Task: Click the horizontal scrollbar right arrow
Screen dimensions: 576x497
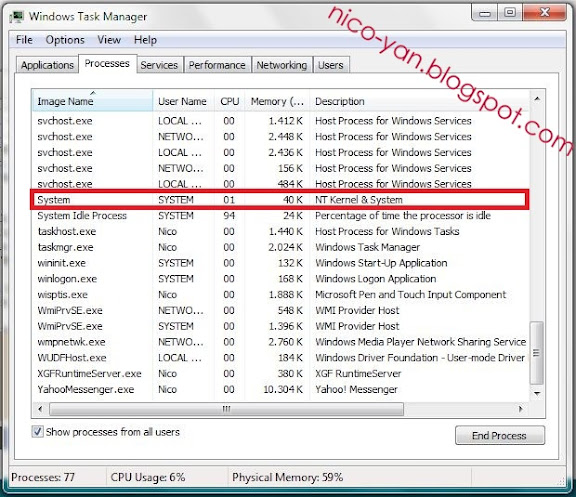Action: (520, 408)
